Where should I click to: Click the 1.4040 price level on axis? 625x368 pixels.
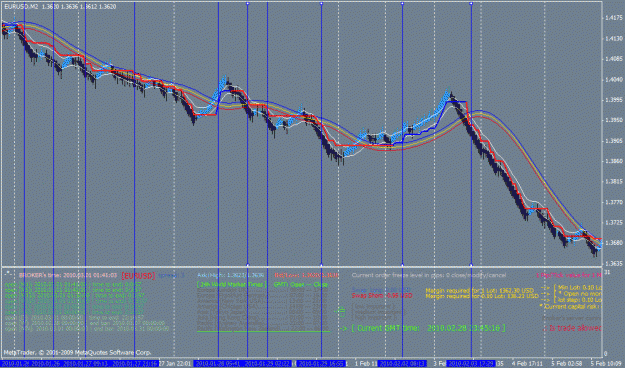coord(614,79)
